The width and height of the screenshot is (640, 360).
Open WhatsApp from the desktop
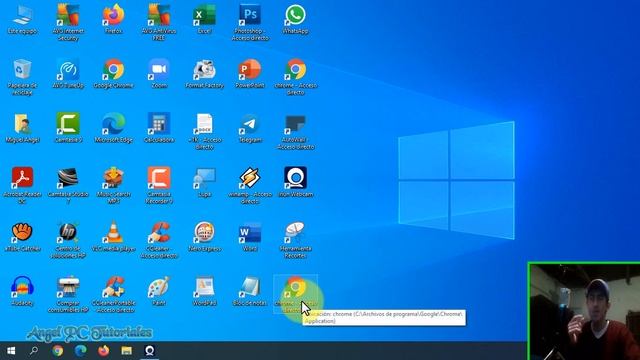[296, 19]
